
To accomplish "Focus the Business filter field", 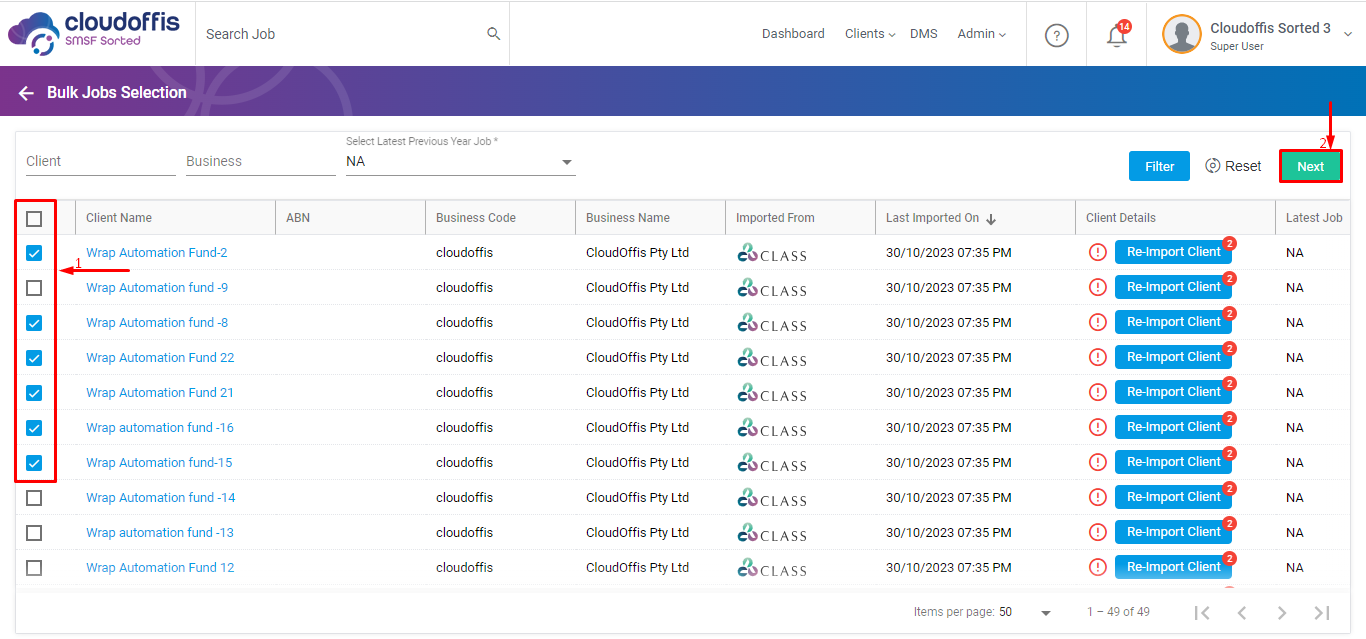I will tap(261, 161).
